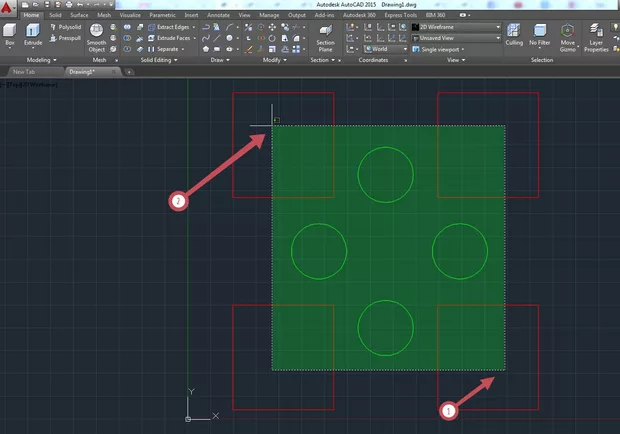Open the Separate dropdown arrow
The image size is (620, 434).
183,49
